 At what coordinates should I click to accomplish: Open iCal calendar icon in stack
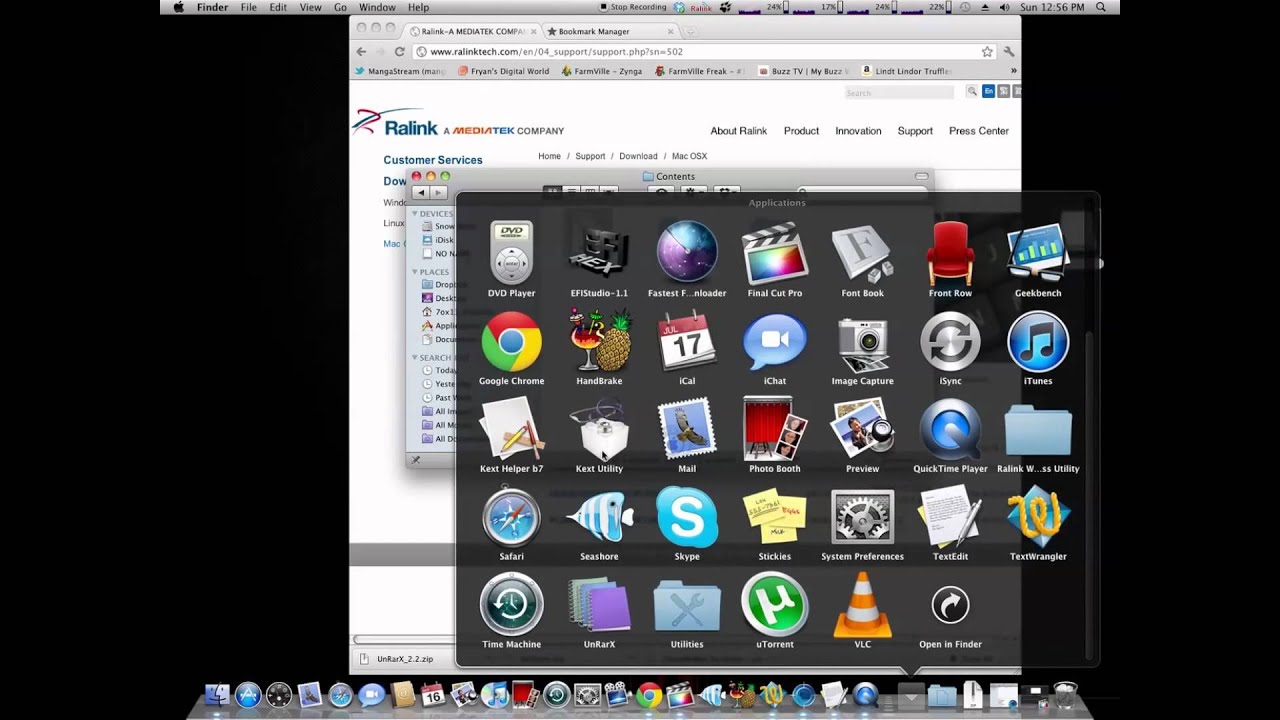tap(687, 341)
